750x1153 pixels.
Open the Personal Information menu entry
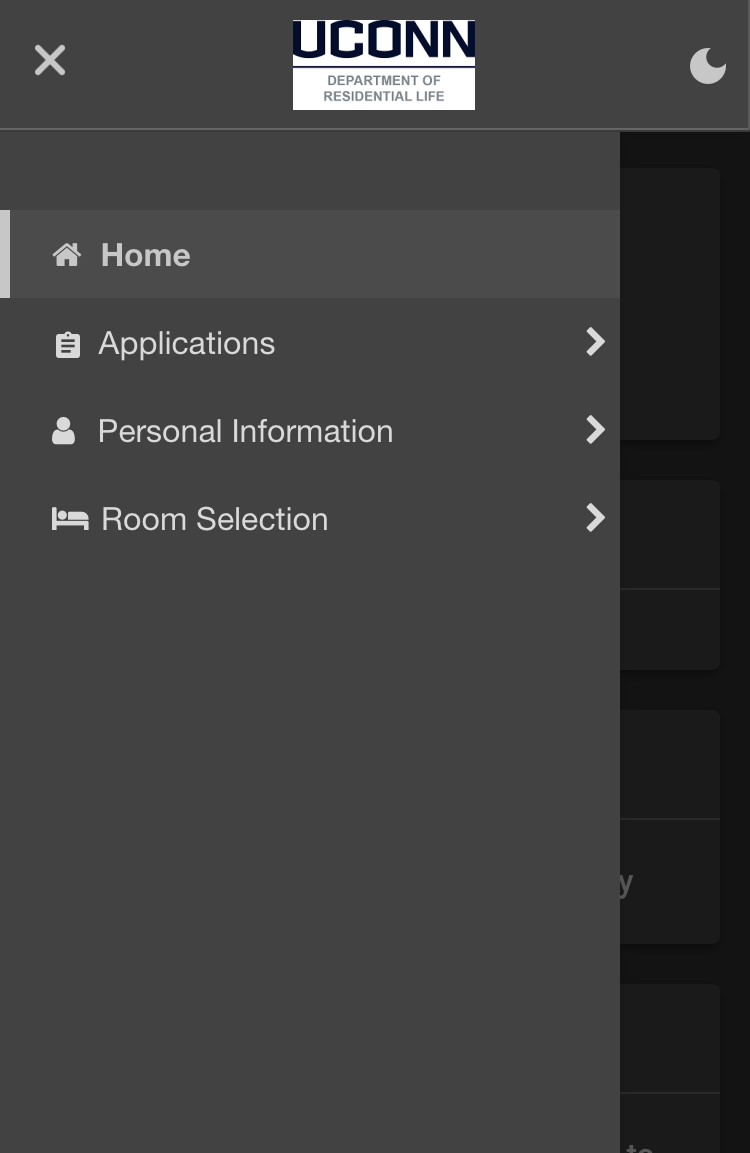[245, 431]
